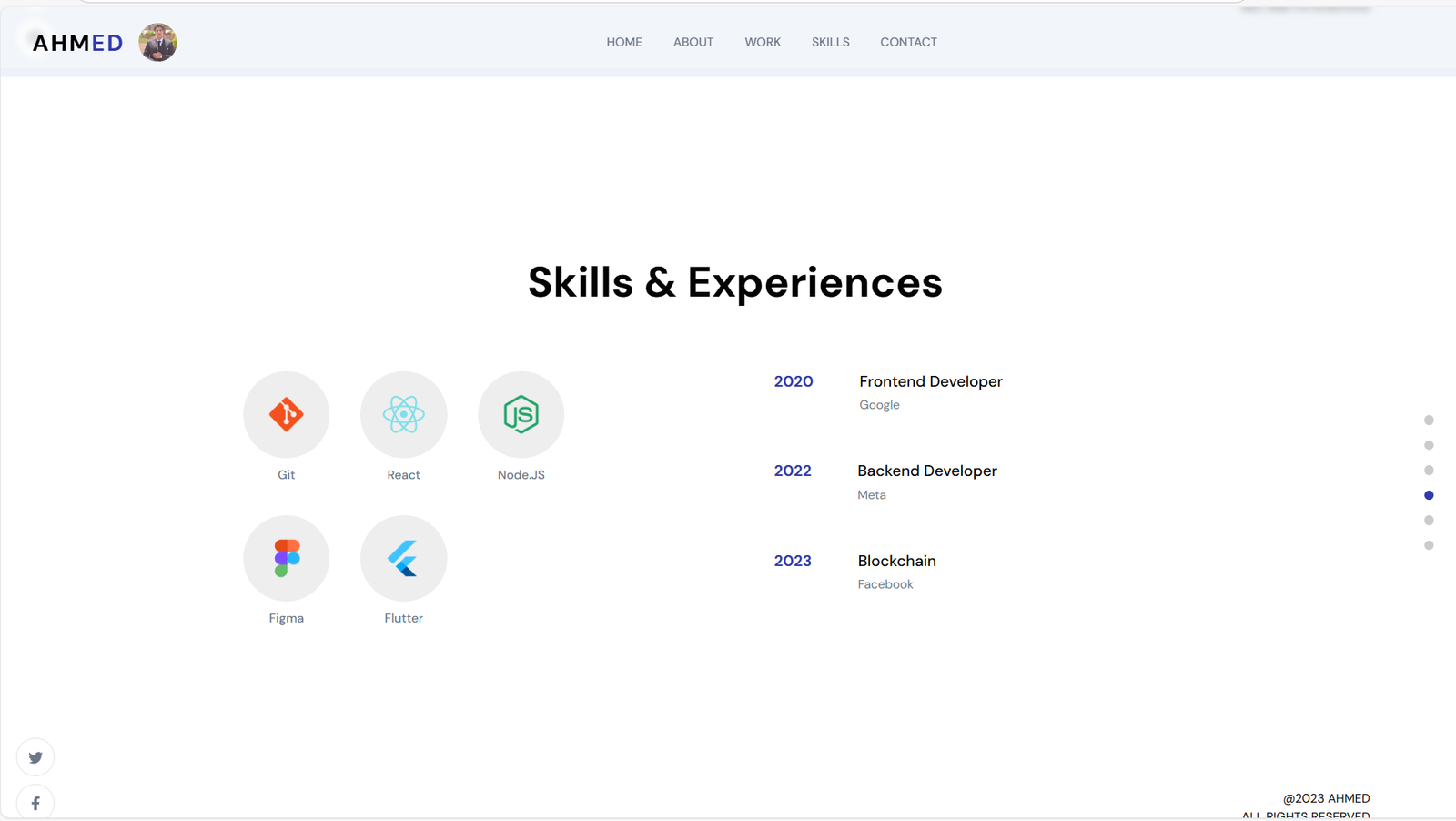Open the CONTACT nav link
Viewport: 1456px width, 821px height.
908,43
